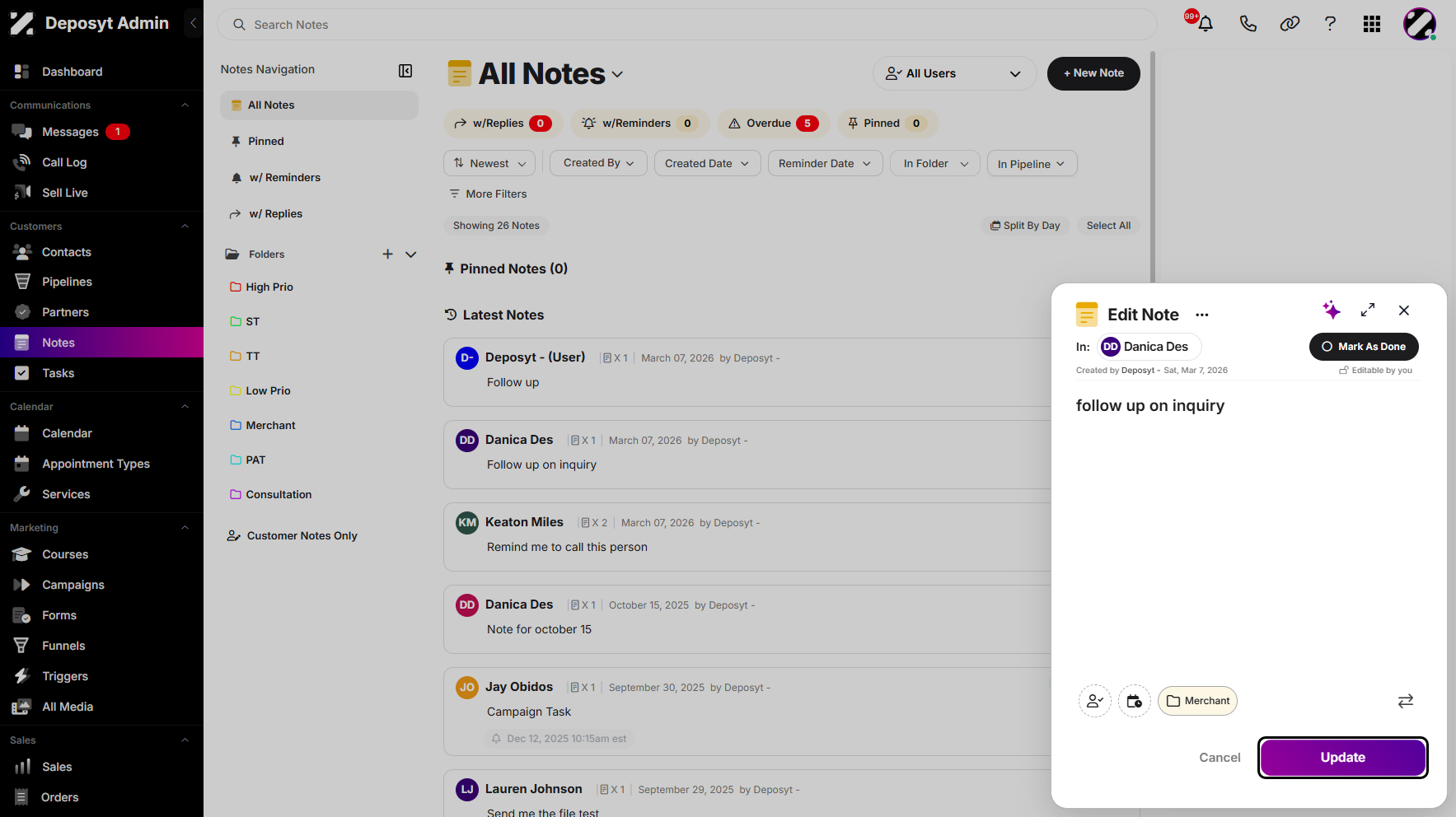Screen dimensions: 1456x817
Task: Open the Newest sort dropdown
Action: coord(489,163)
